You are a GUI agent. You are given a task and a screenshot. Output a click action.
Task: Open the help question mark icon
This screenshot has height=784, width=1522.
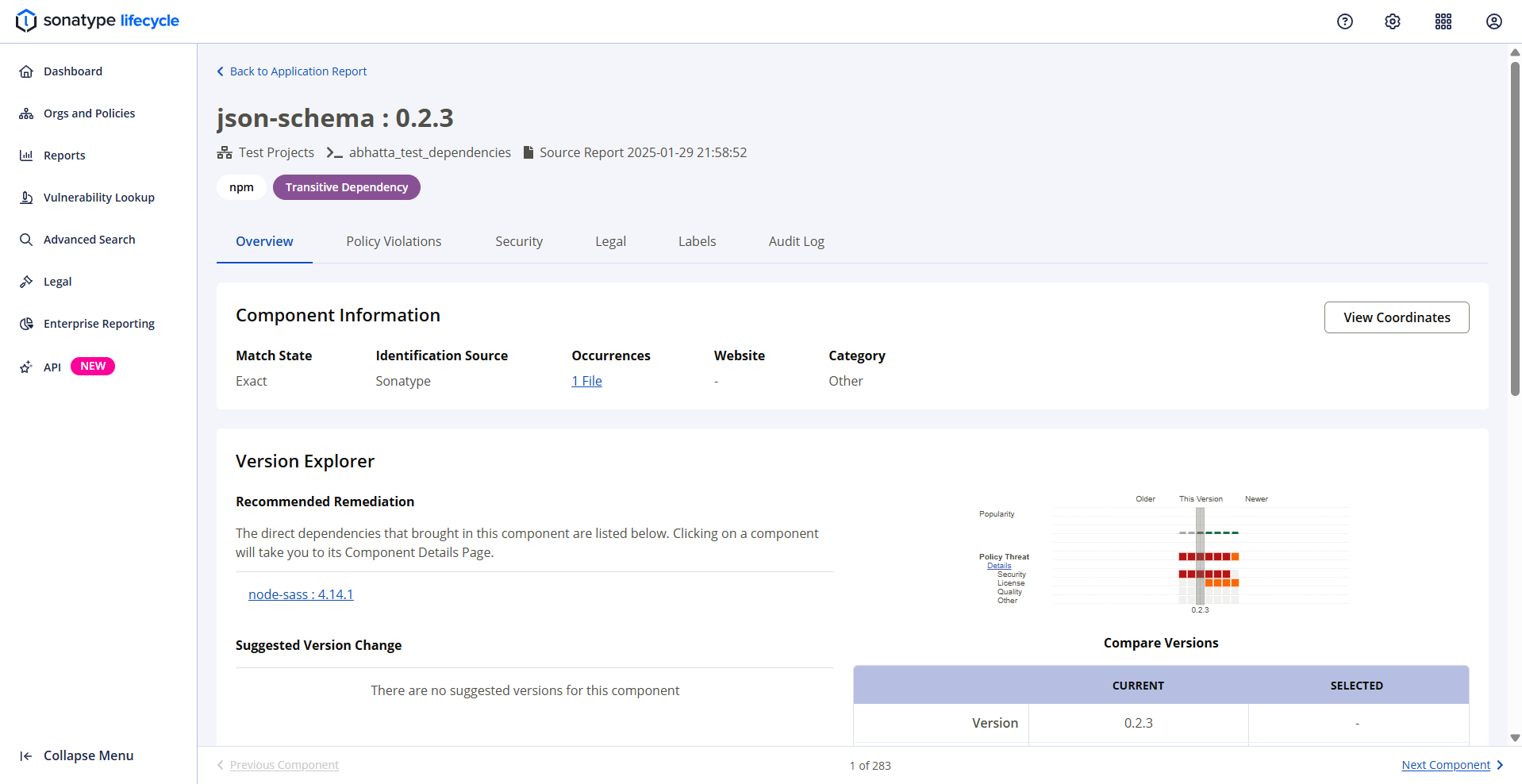point(1345,21)
